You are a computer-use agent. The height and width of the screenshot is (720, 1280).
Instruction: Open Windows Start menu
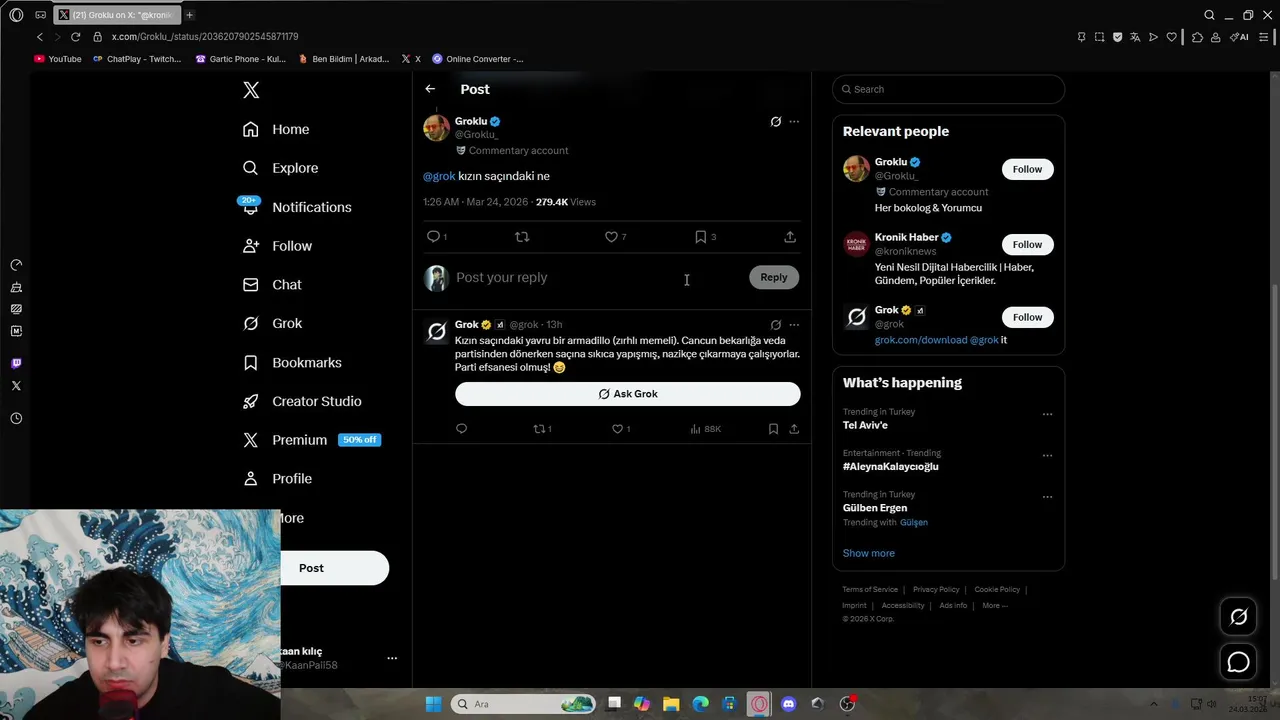(433, 704)
